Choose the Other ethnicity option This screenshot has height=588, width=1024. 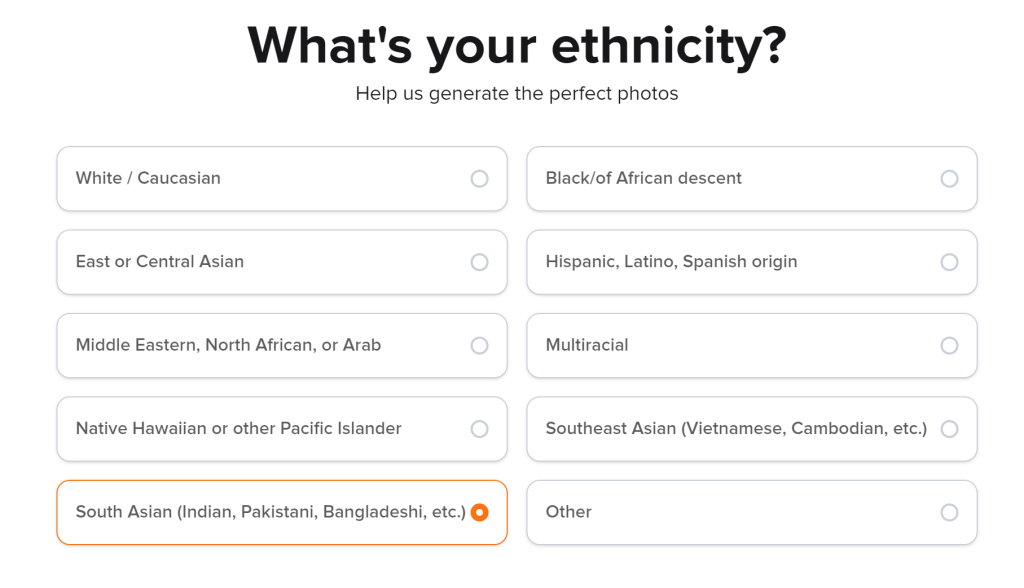coord(752,512)
